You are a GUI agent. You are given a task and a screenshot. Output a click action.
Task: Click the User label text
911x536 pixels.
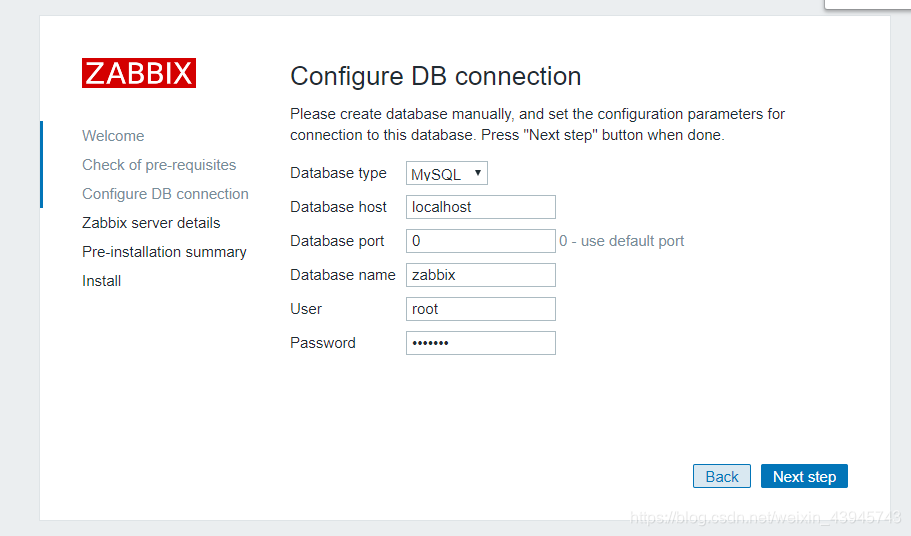click(x=306, y=309)
